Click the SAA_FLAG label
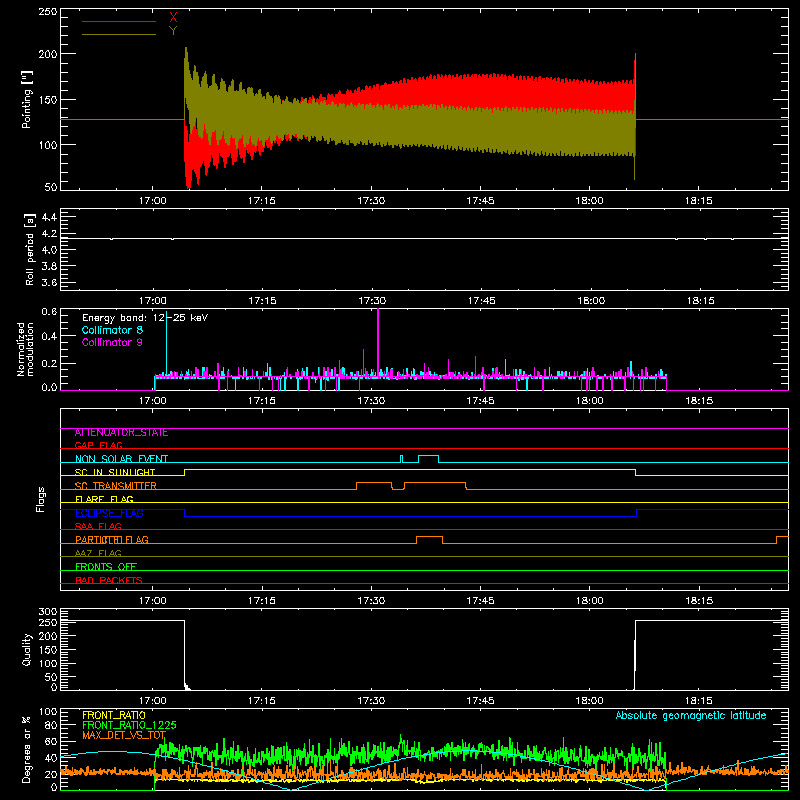Image resolution: width=800 pixels, height=800 pixels. pos(98,526)
